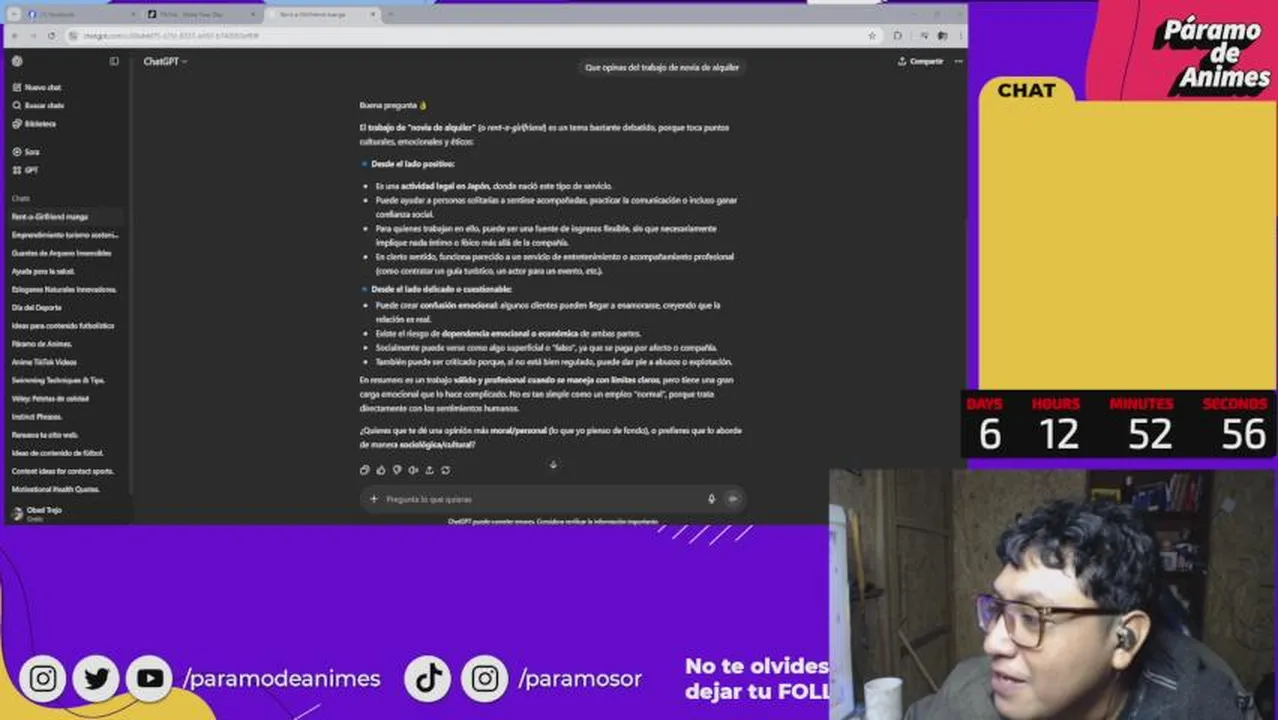1278x720 pixels.
Task: Go forward in the browser
Action: (32, 35)
